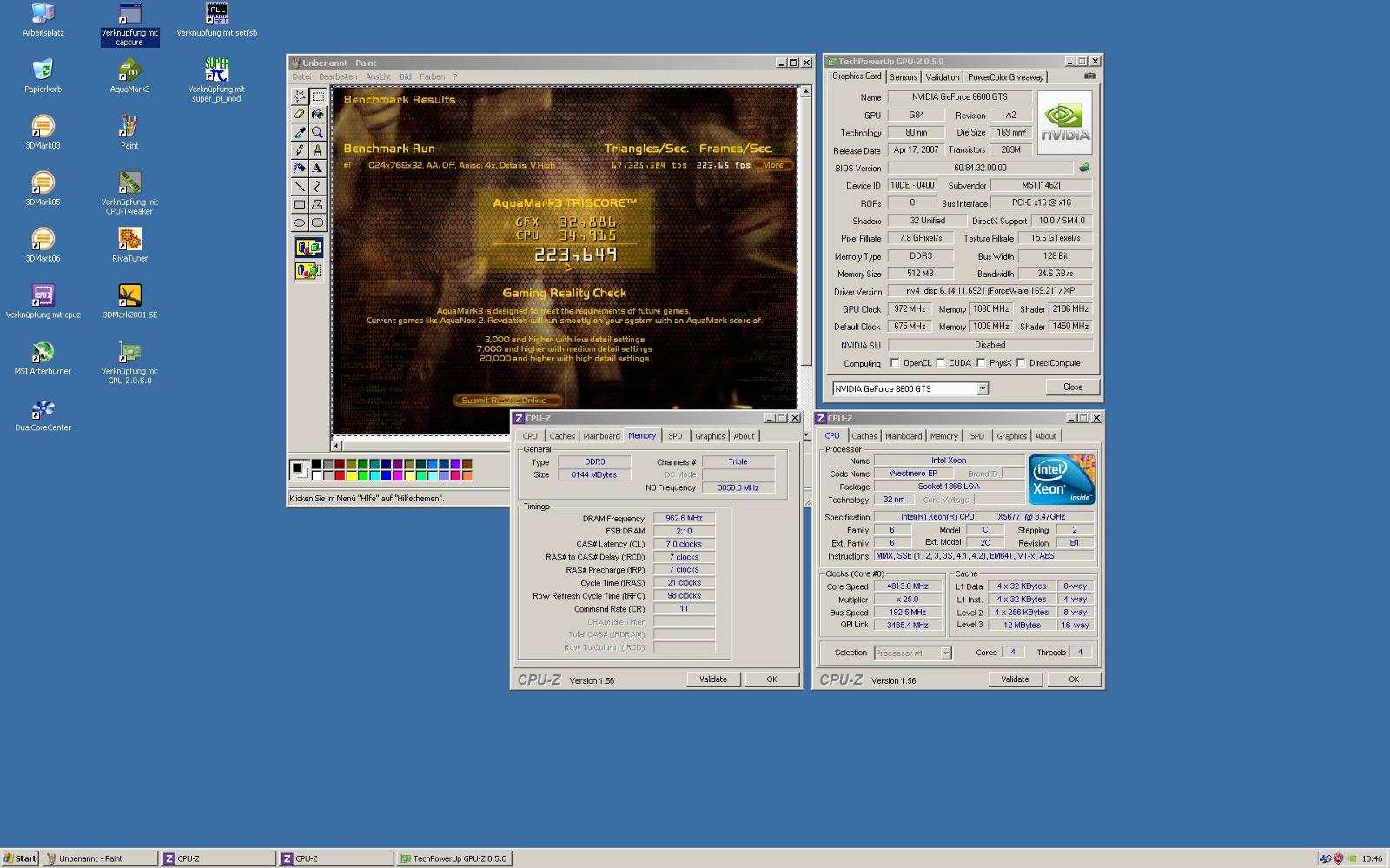The height and width of the screenshot is (868, 1390).
Task: Pick the Curve tool in Paint
Action: coord(318,186)
